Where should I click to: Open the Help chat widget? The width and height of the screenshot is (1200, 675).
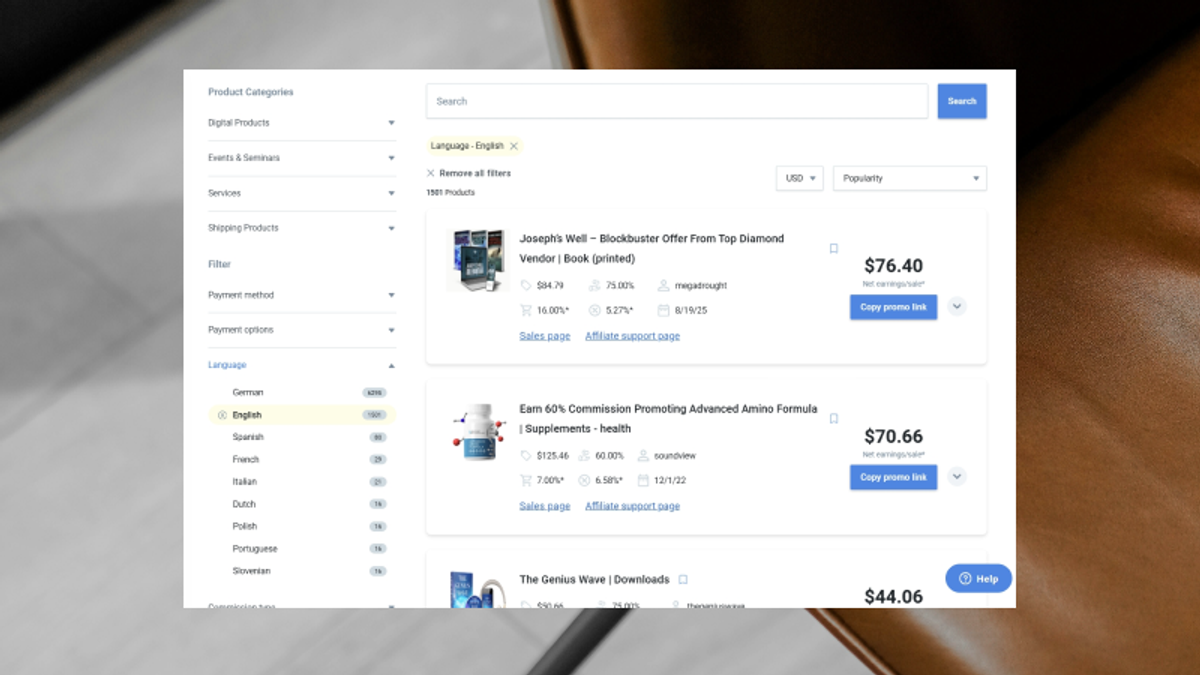pos(978,579)
